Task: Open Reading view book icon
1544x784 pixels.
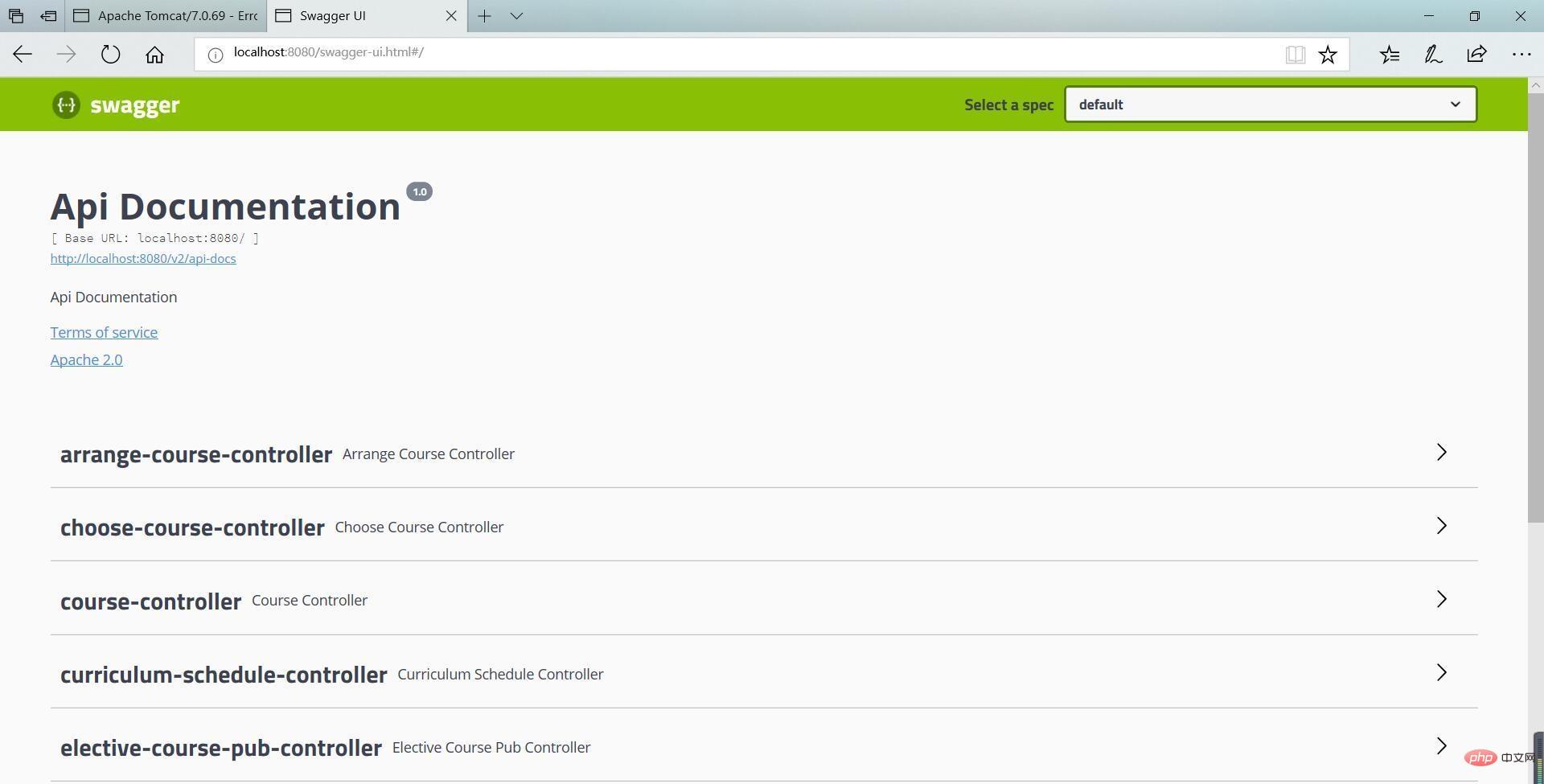Action: tap(1295, 55)
